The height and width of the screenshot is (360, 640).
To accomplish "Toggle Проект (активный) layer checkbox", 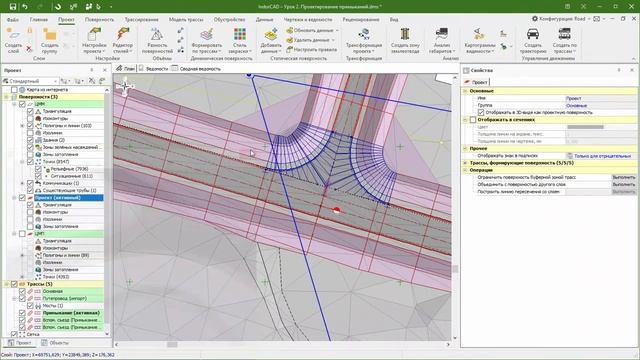I will coord(22,198).
